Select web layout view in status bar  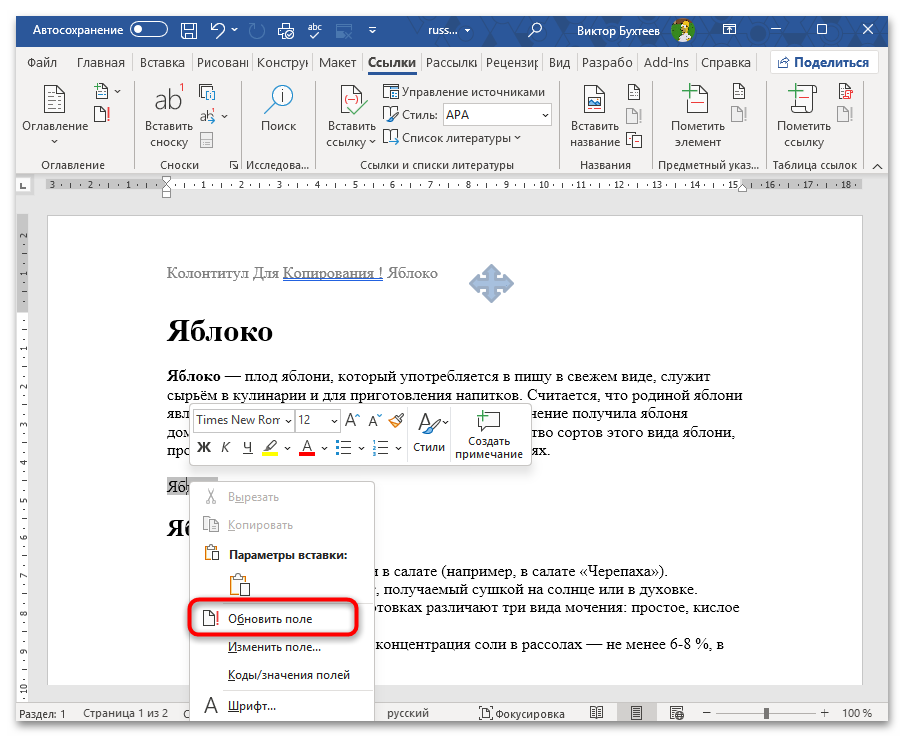click(x=676, y=713)
